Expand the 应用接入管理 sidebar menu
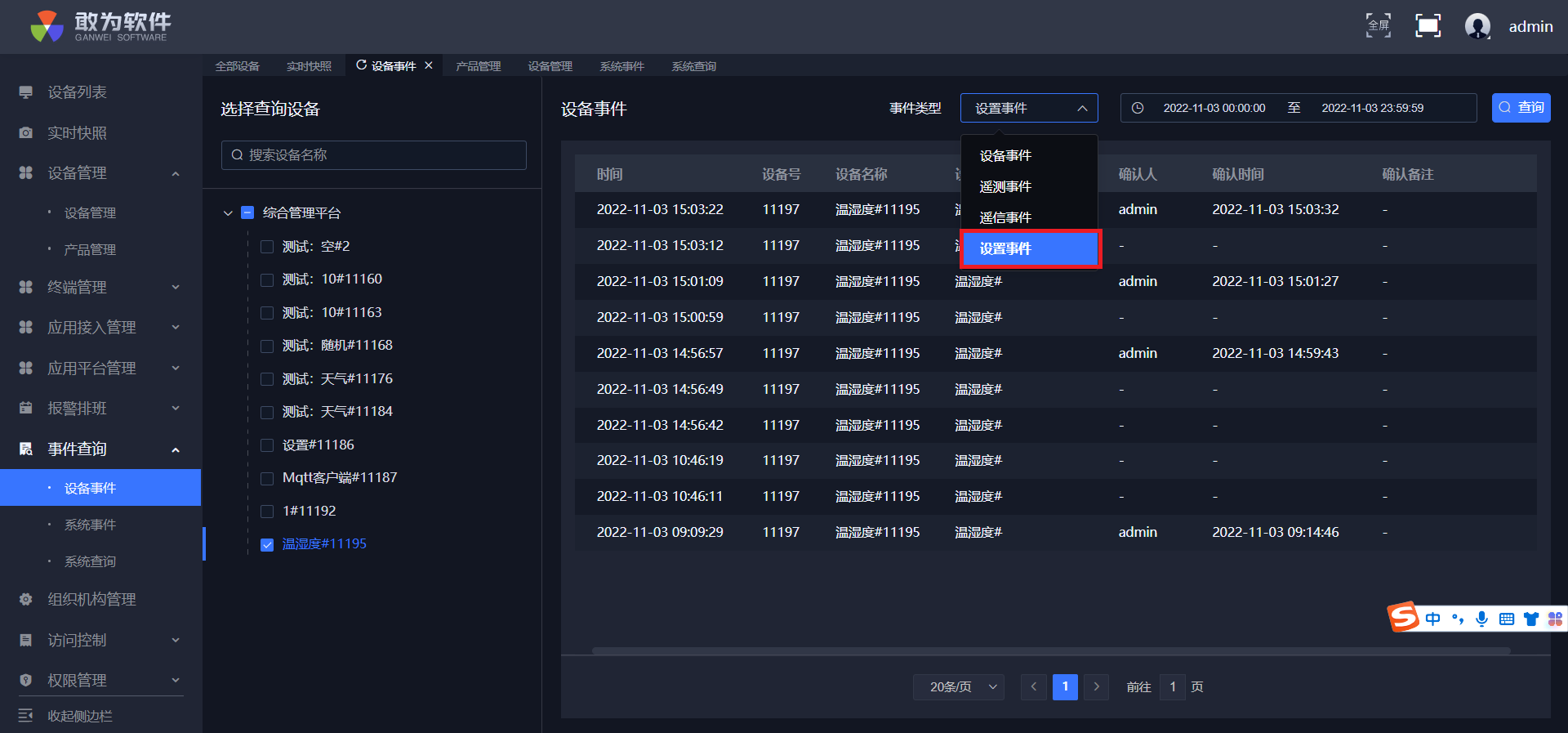The width and height of the screenshot is (1568, 733). [176, 328]
